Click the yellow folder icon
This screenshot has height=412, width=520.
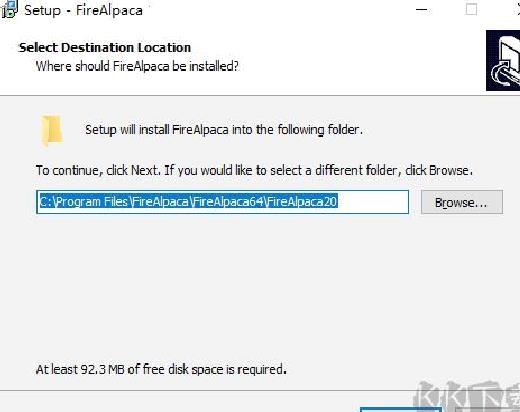click(x=52, y=131)
